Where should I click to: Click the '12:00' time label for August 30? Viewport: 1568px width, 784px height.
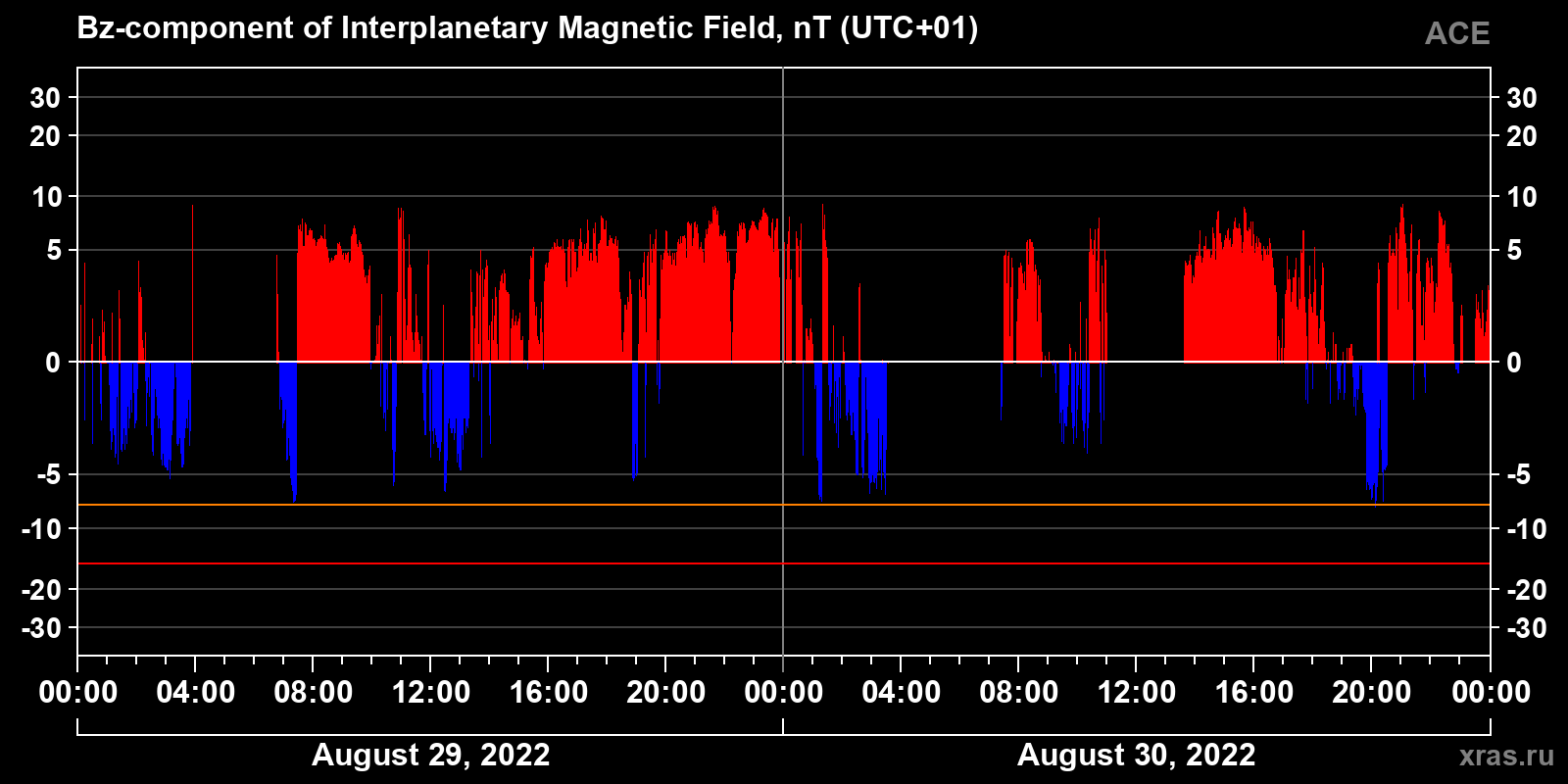tap(1137, 692)
